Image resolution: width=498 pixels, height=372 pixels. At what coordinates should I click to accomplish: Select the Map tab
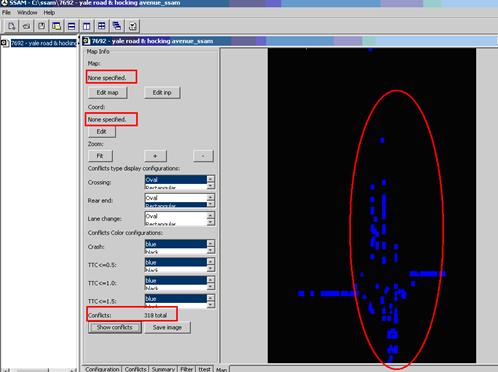(x=221, y=369)
